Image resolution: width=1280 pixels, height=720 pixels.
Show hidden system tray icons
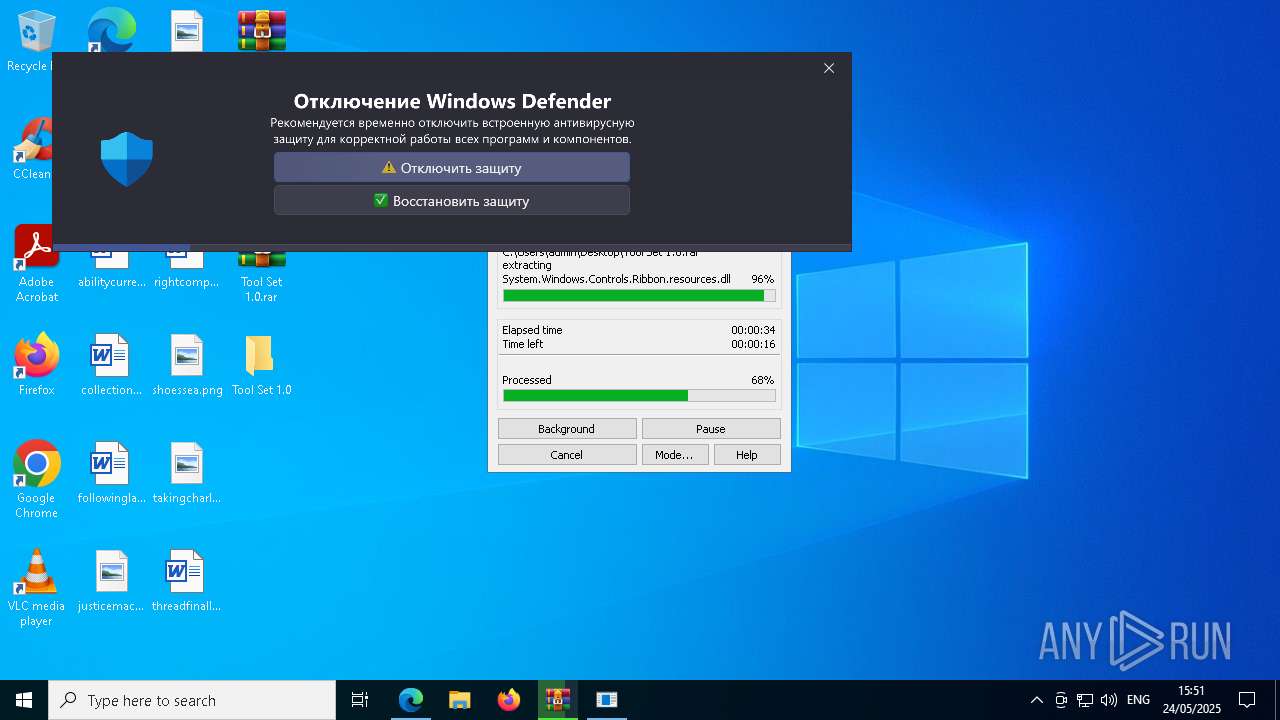tap(1037, 700)
